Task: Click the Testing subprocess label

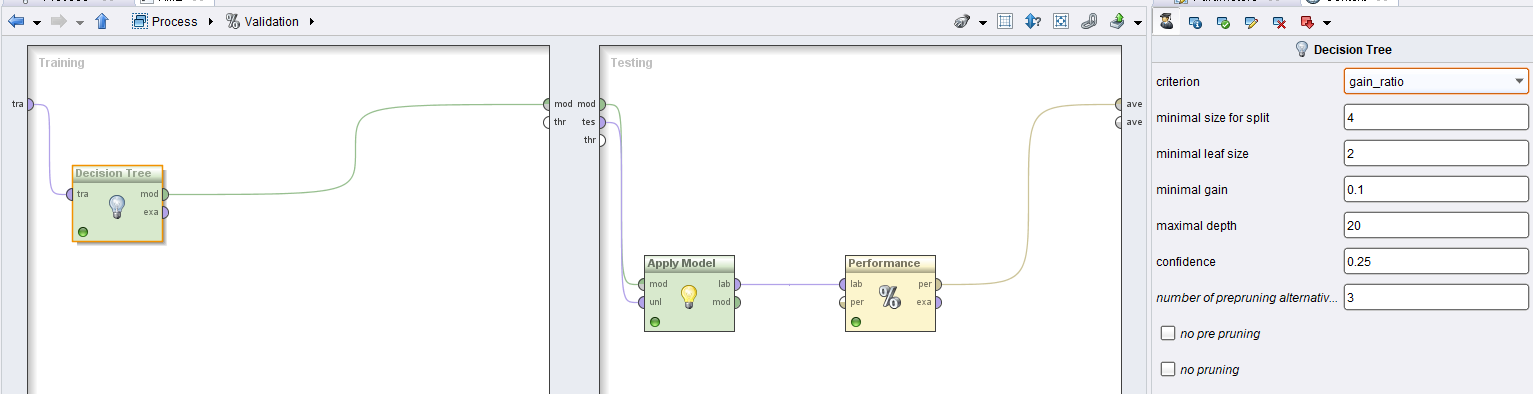Action: point(631,63)
